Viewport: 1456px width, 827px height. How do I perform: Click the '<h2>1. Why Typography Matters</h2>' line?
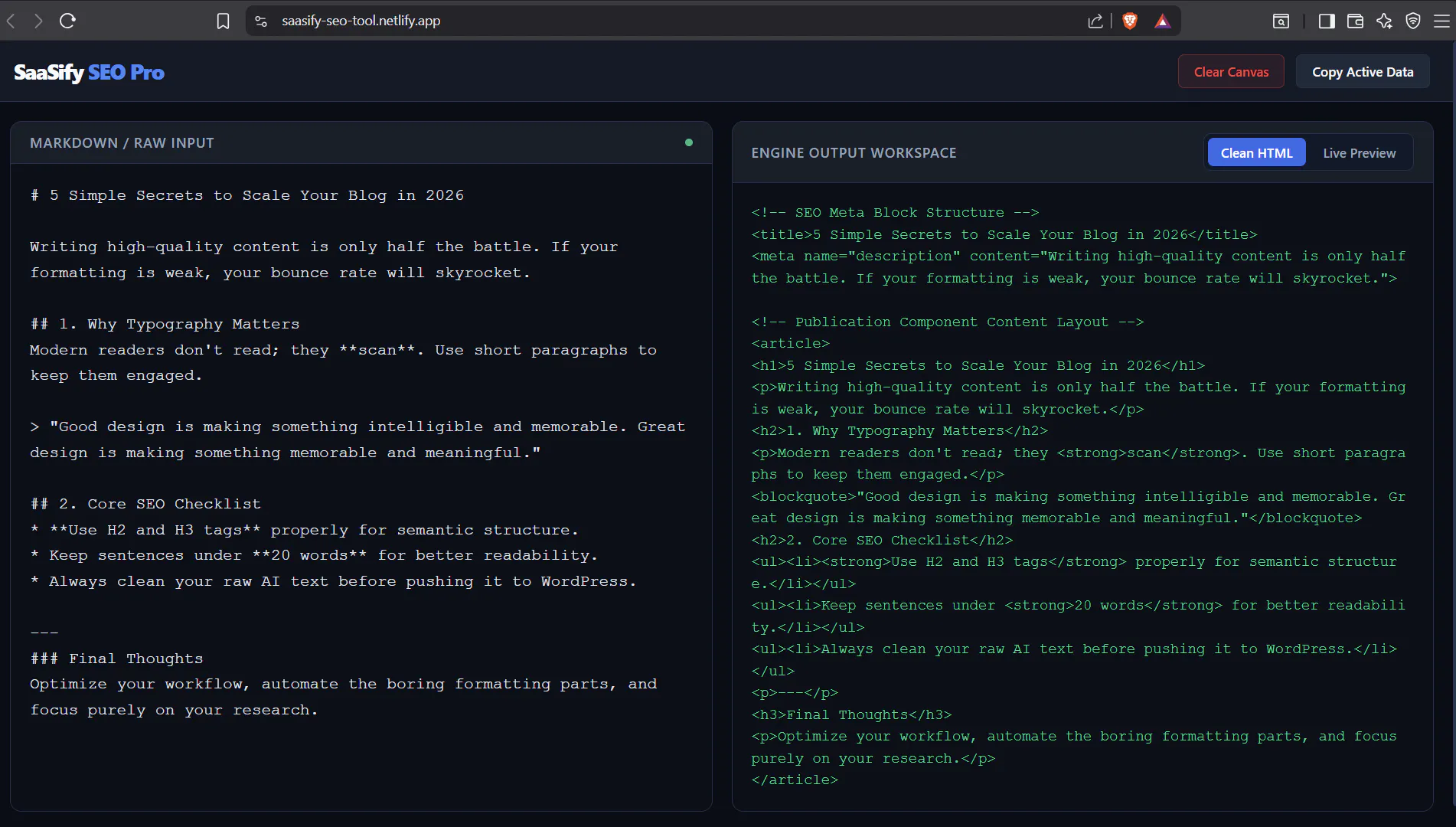click(899, 430)
